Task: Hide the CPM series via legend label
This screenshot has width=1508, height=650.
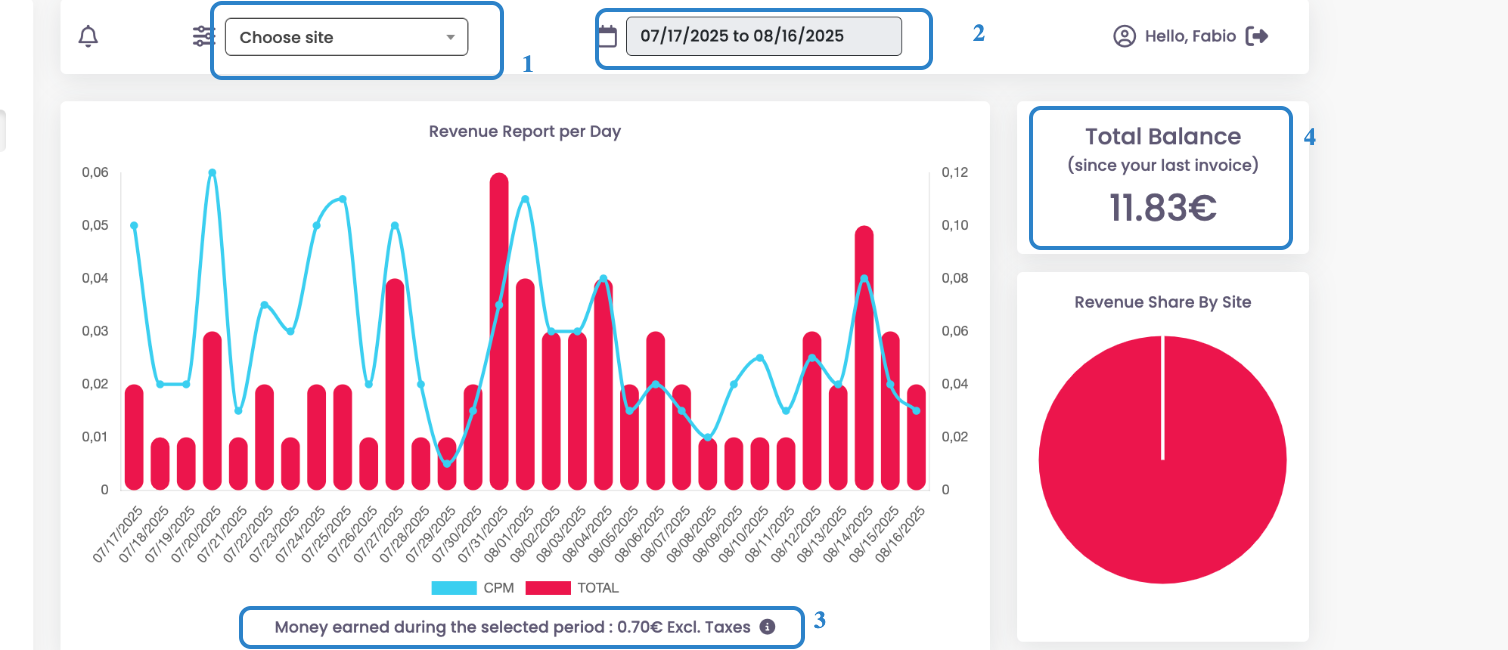Action: pyautogui.click(x=498, y=588)
